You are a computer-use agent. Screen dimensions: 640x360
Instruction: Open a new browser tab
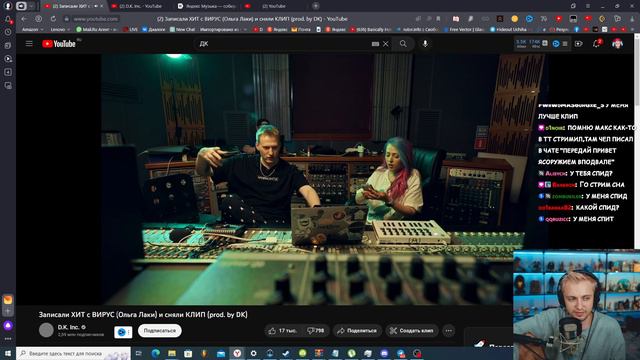click(x=316, y=6)
